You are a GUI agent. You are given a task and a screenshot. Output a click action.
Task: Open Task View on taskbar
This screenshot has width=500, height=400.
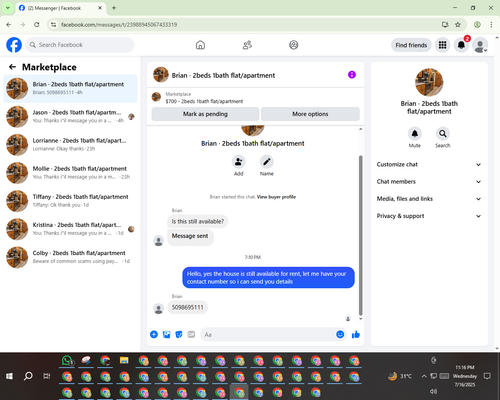click(x=47, y=376)
